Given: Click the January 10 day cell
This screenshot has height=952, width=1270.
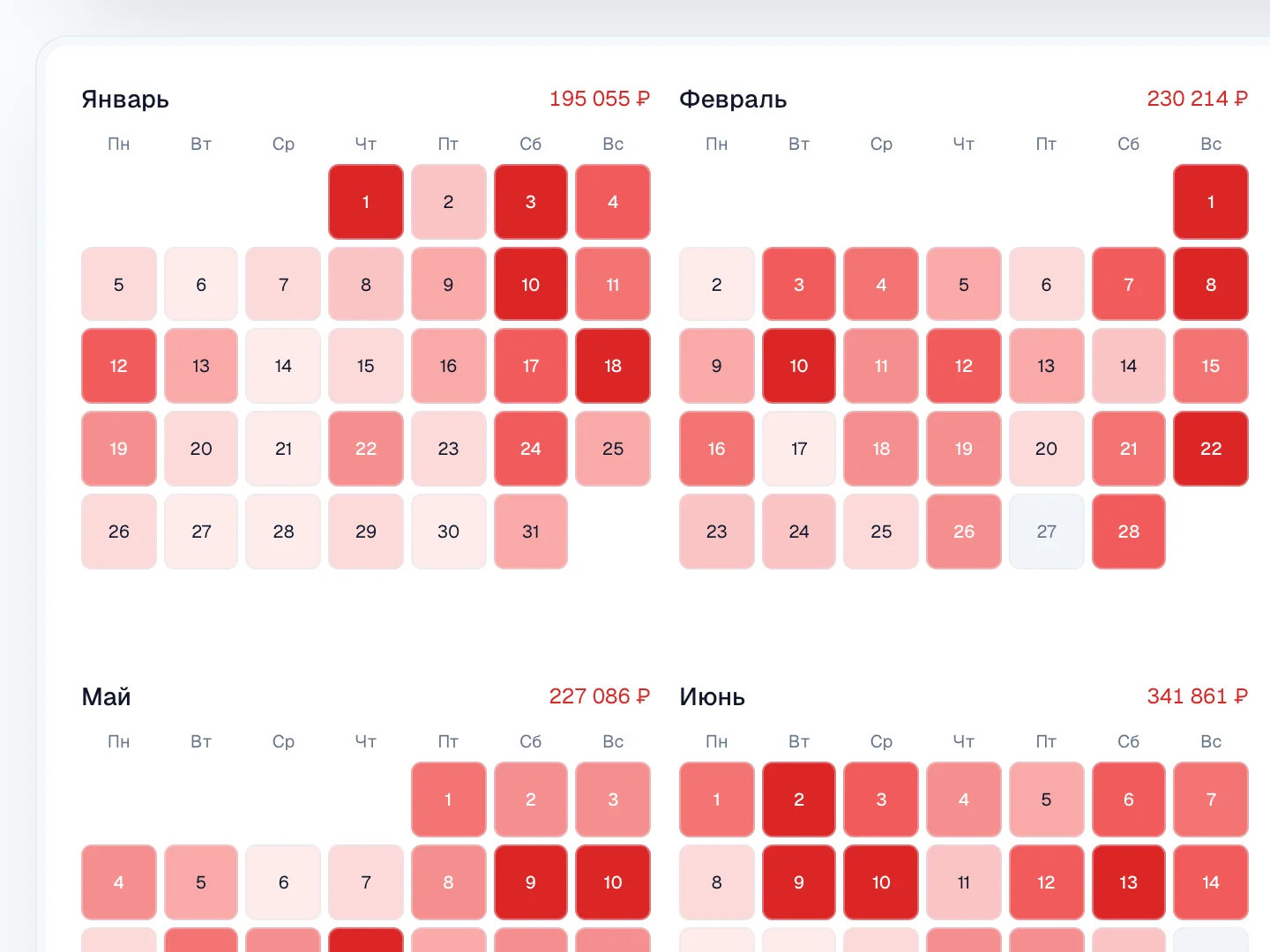Looking at the screenshot, I should tap(530, 285).
